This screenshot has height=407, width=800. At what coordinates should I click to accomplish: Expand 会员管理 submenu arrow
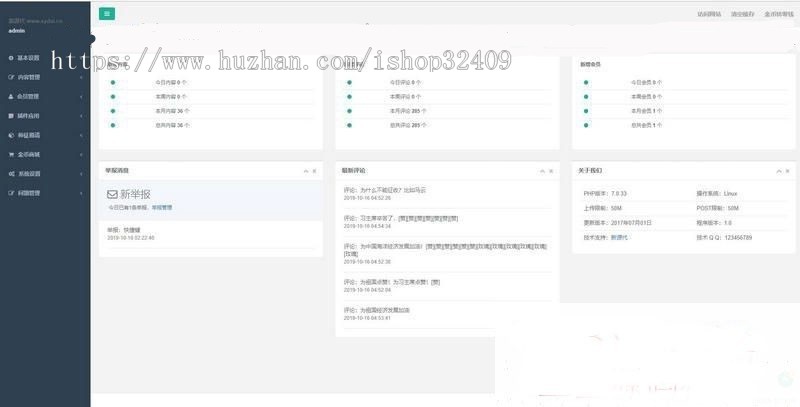click(82, 96)
